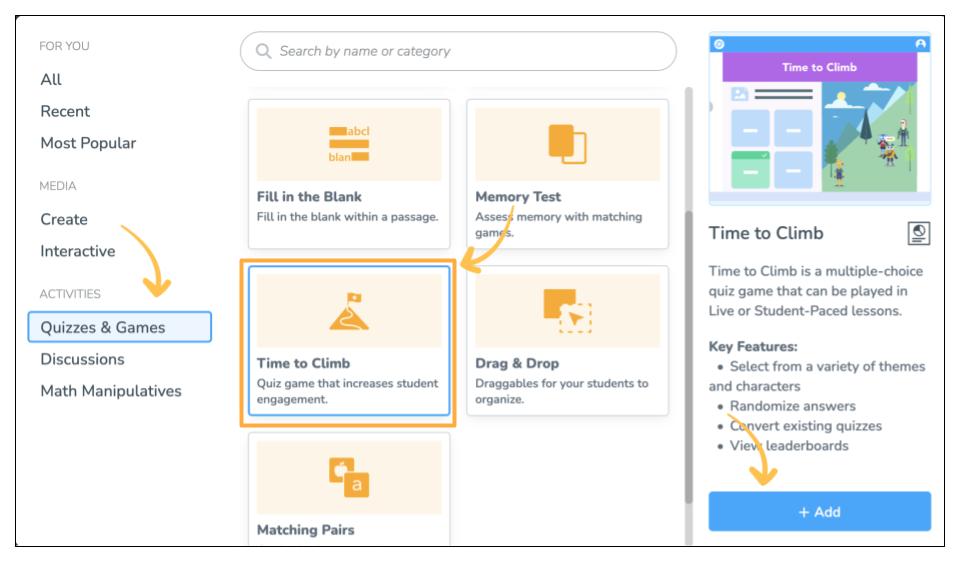Select the Time to Climb mountain flag icon

tap(349, 310)
